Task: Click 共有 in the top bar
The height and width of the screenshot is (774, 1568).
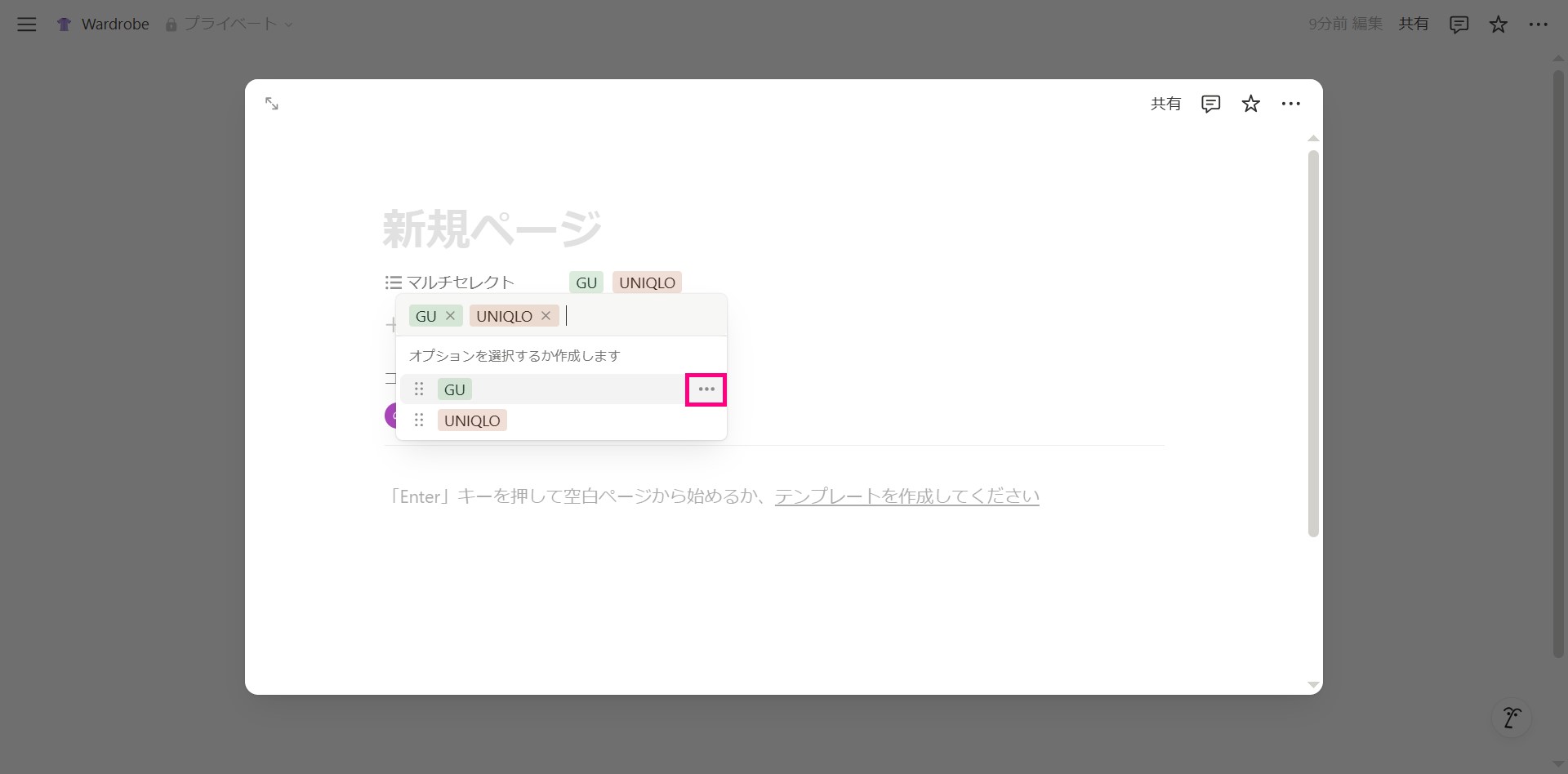Action: point(1413,24)
